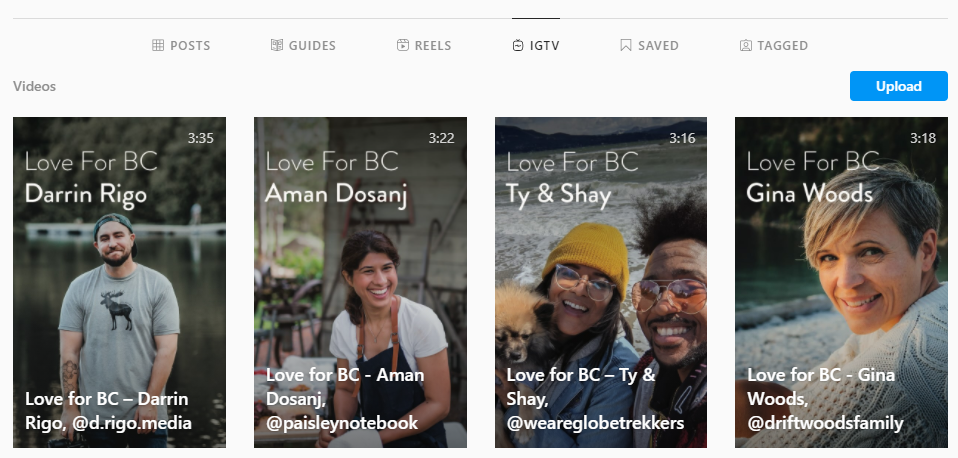958x458 pixels.
Task: Click the 3:35 duration badge
Action: tap(200, 138)
